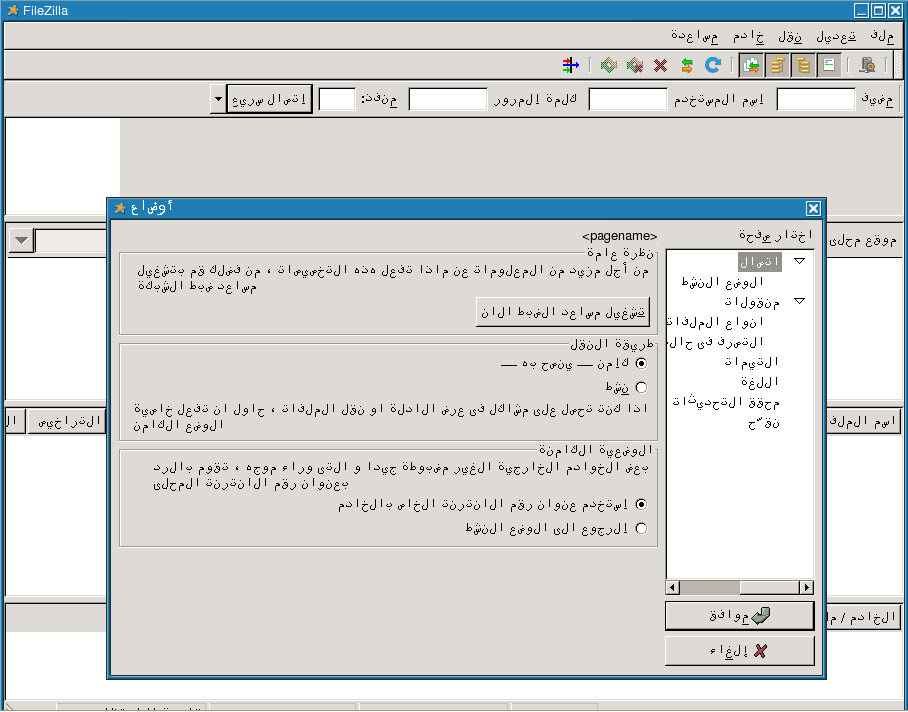Viewport: 908px width, 712px height.
Task: Open the 'تعديل' menu
Action: point(836,36)
